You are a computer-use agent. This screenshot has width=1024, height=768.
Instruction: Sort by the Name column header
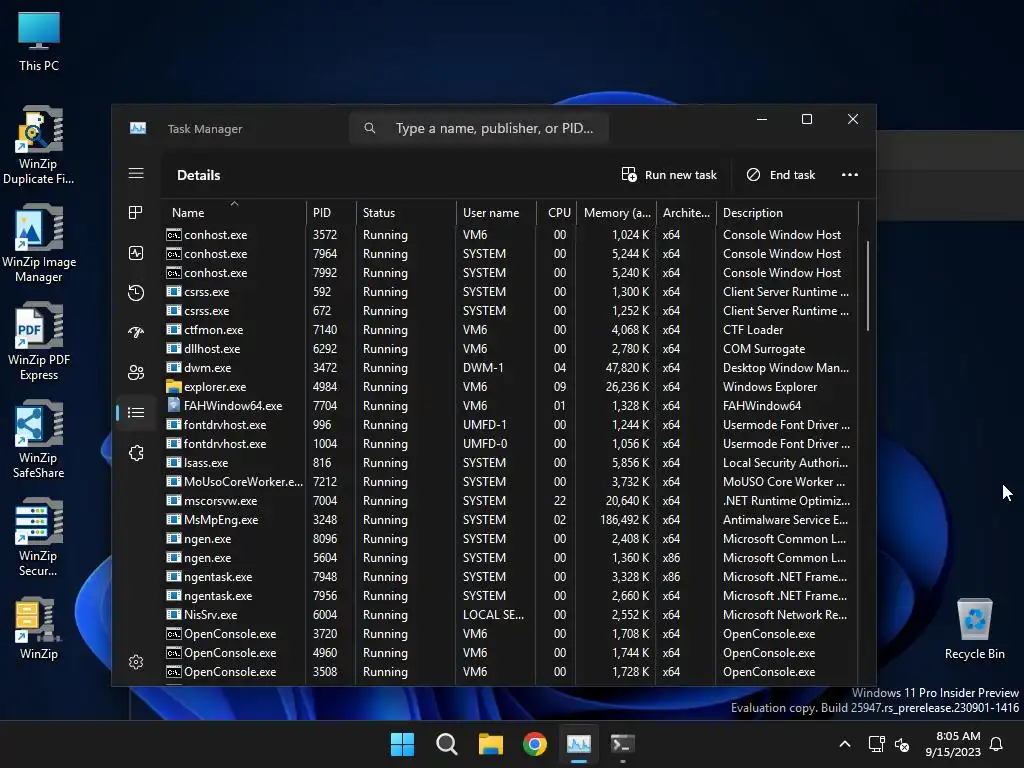click(x=233, y=213)
